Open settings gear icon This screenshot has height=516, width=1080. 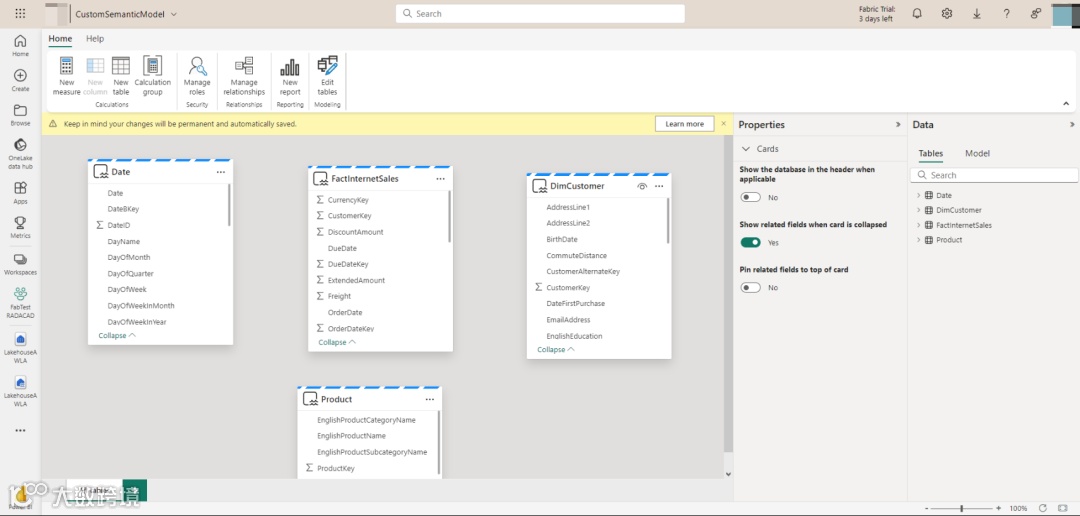coord(947,14)
